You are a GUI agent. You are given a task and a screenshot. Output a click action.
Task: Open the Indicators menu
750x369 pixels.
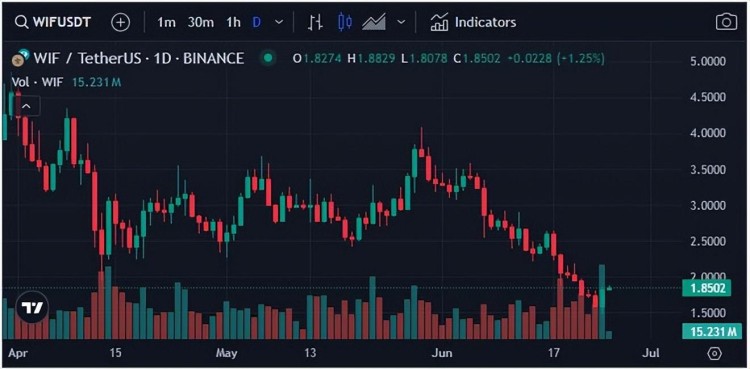473,22
